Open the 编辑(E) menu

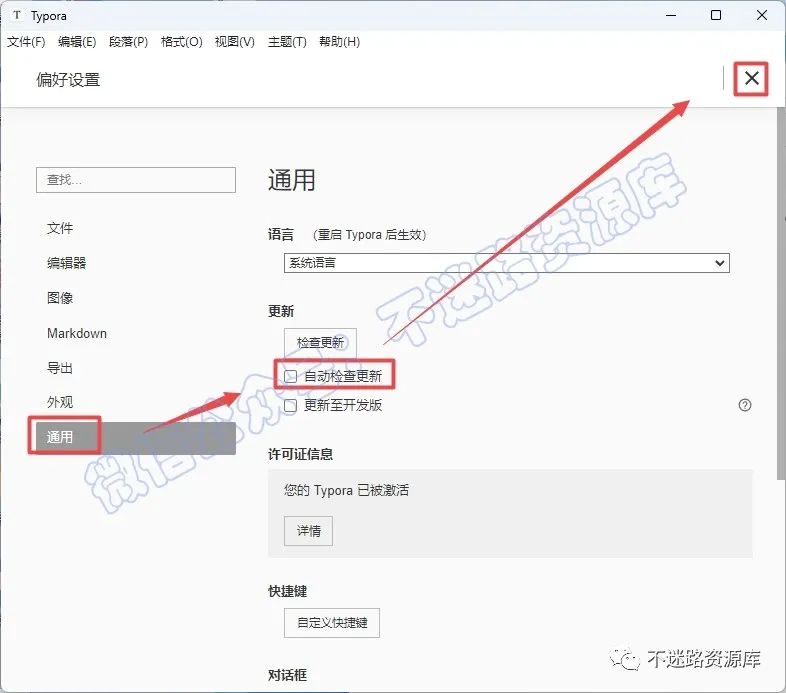pos(77,42)
